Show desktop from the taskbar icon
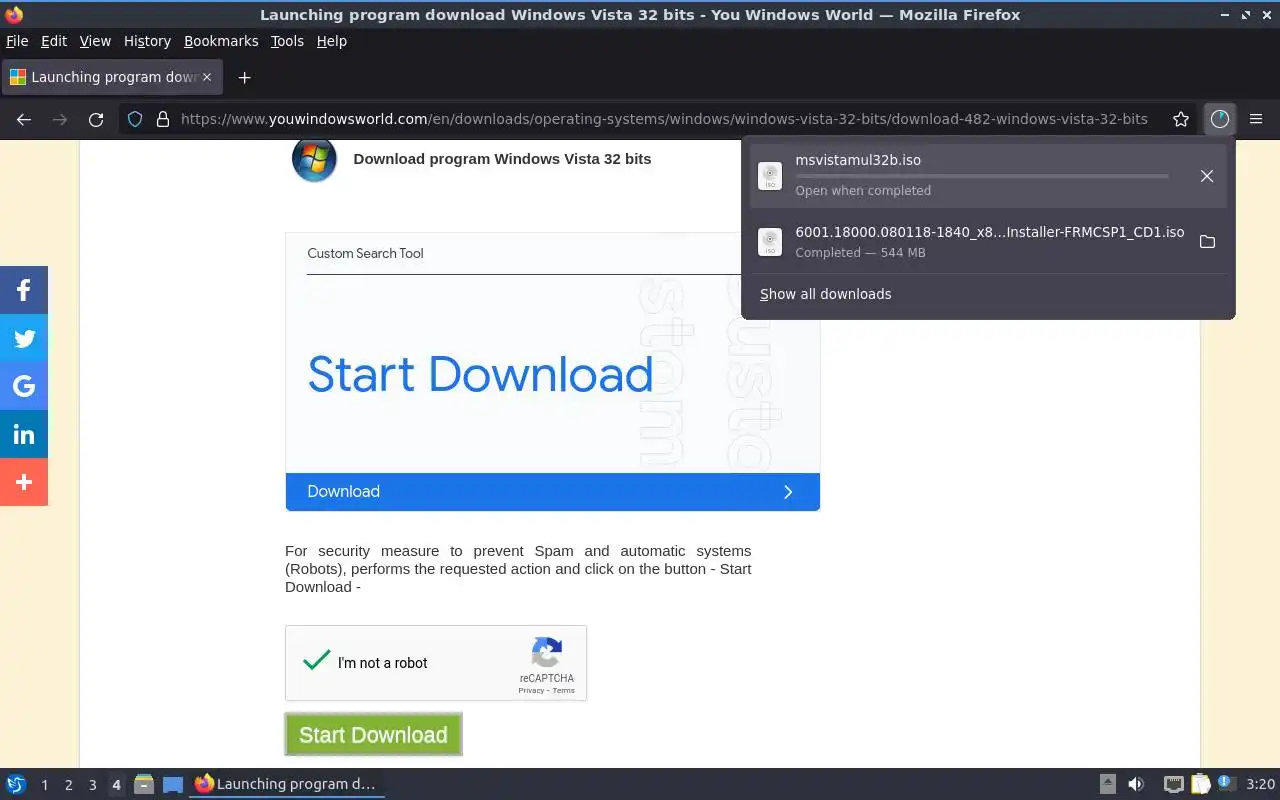 coord(173,784)
